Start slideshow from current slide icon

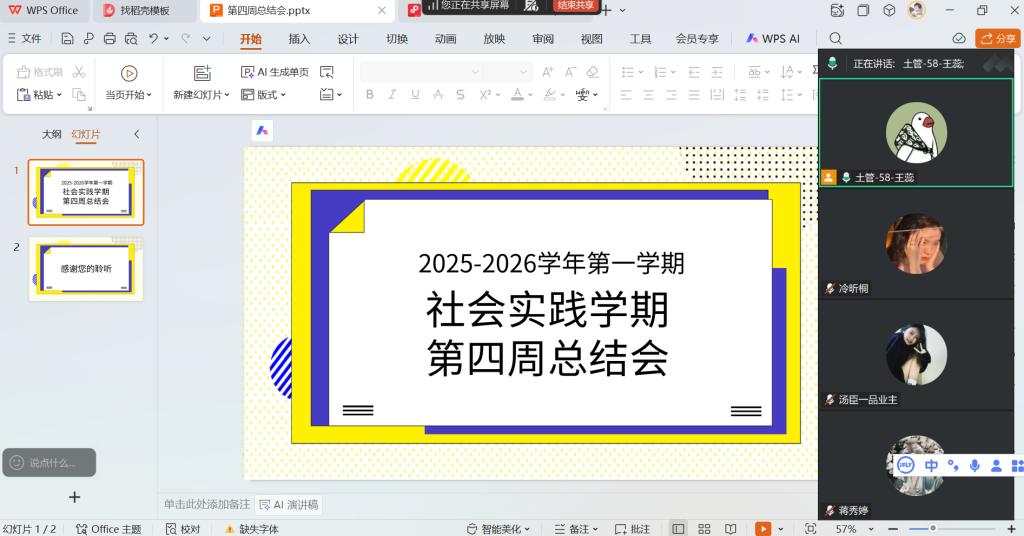tap(129, 73)
